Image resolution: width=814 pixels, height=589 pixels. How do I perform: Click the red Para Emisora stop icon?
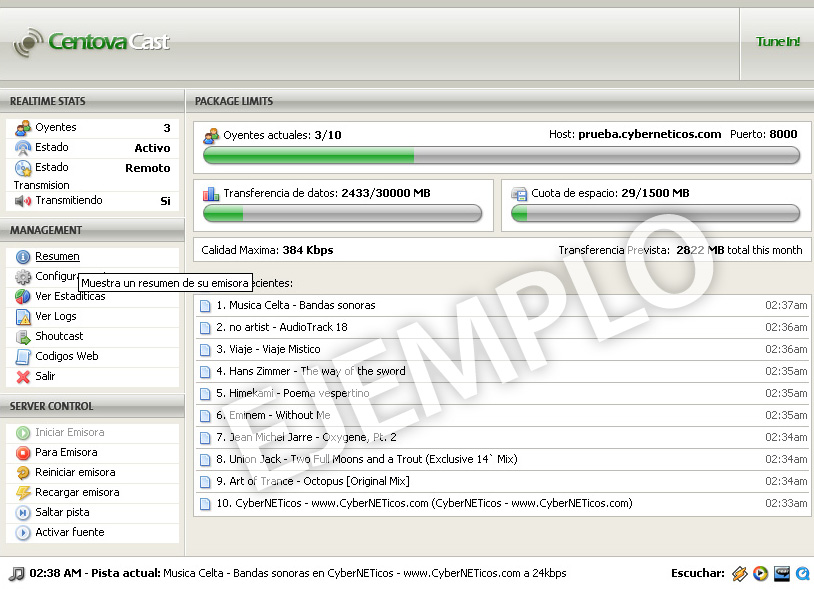pos(23,453)
